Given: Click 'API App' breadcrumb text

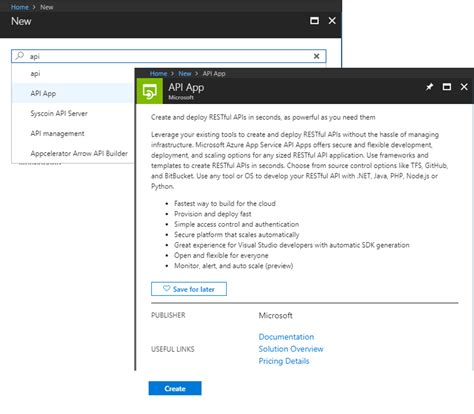Looking at the screenshot, I should coord(214,74).
